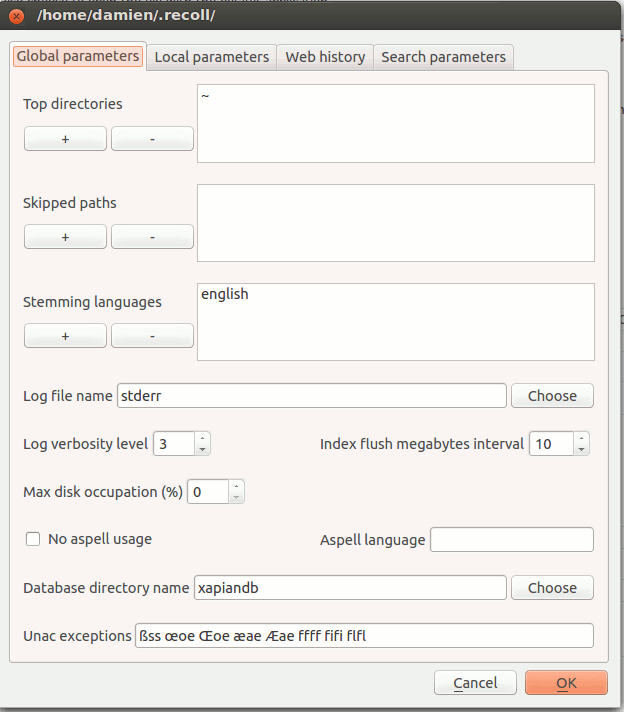Add a stemming language with the plus button
The image size is (624, 712).
[65, 336]
